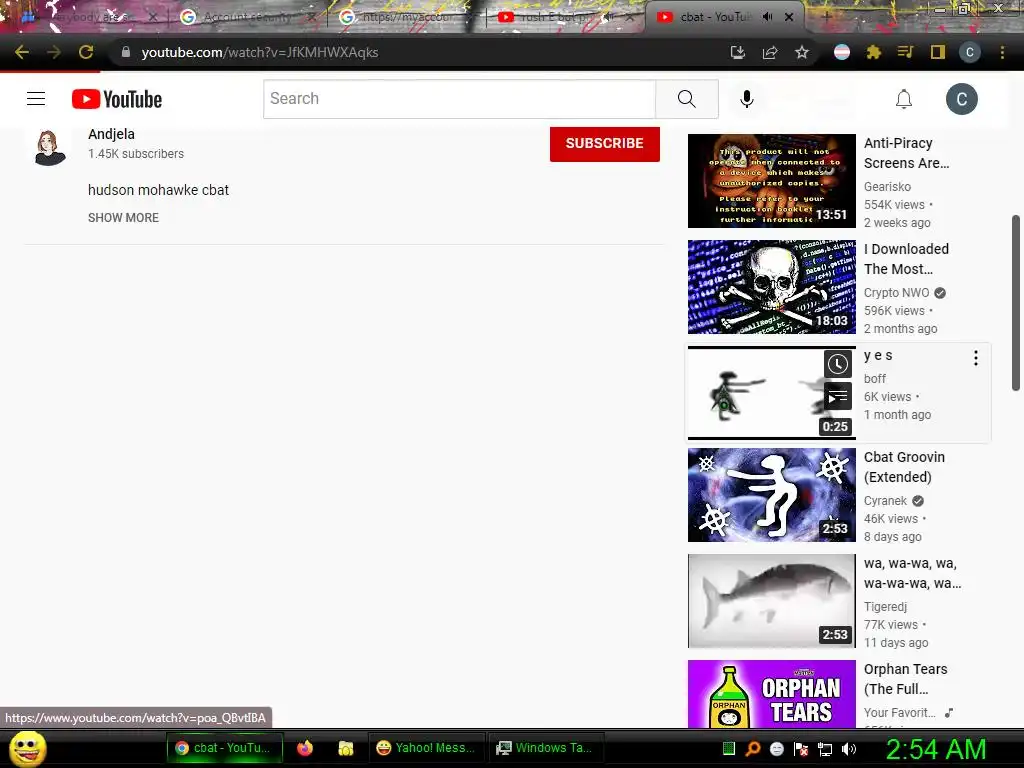Open the Windows Task Manager taskbar button
Image resolution: width=1024 pixels, height=768 pixels.
coord(545,748)
